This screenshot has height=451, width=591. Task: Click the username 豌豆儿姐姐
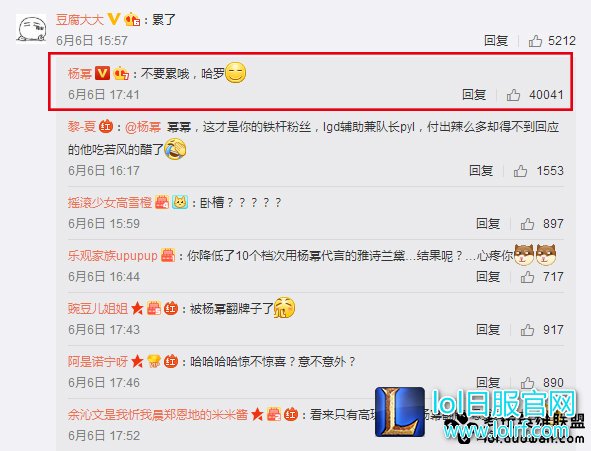98,309
